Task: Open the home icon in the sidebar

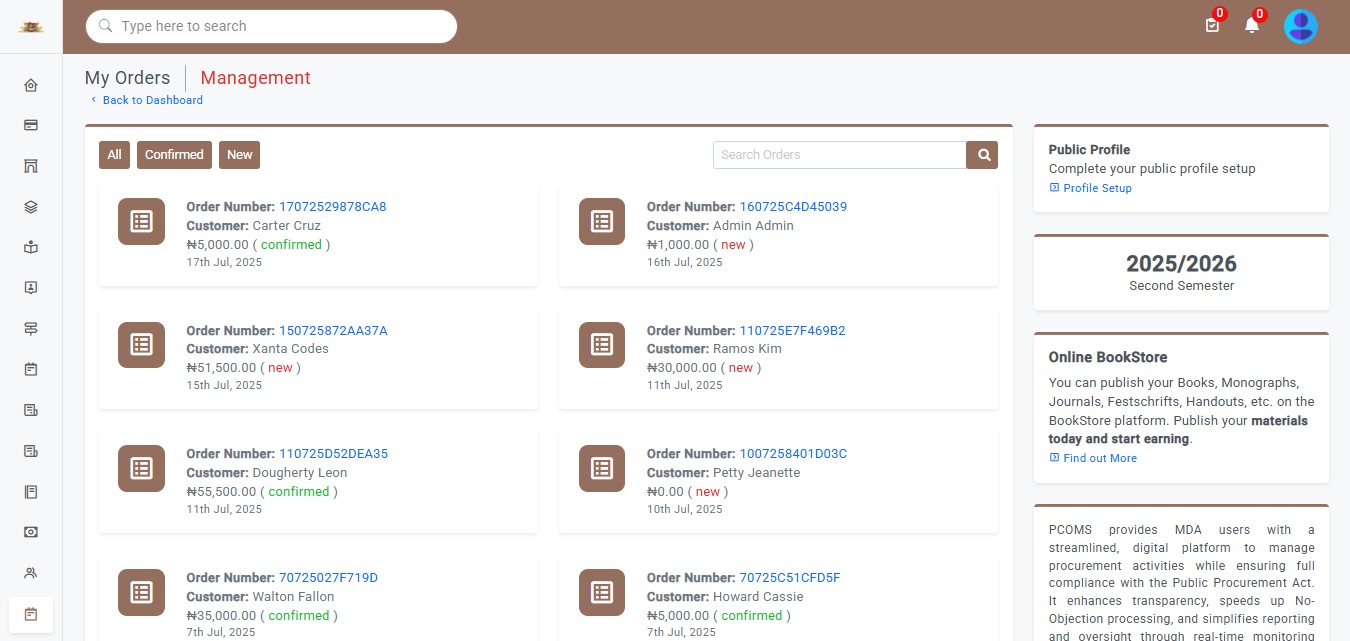Action: (x=31, y=85)
